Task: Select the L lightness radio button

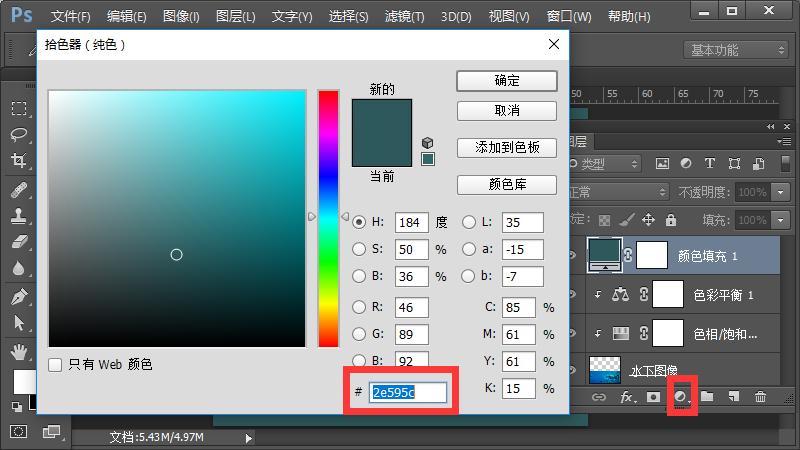Action: click(468, 222)
